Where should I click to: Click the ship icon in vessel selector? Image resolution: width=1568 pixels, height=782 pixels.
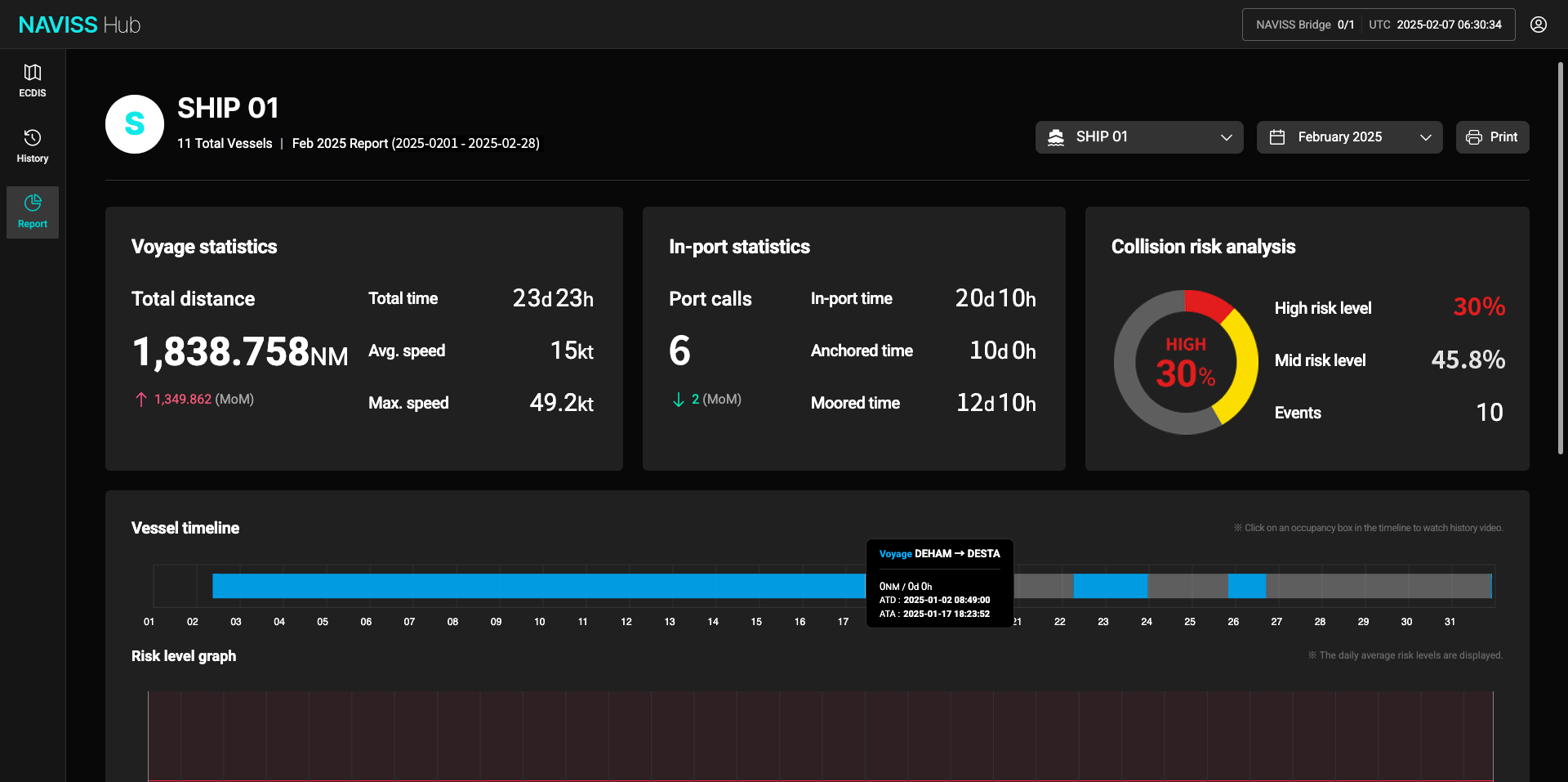coord(1056,137)
